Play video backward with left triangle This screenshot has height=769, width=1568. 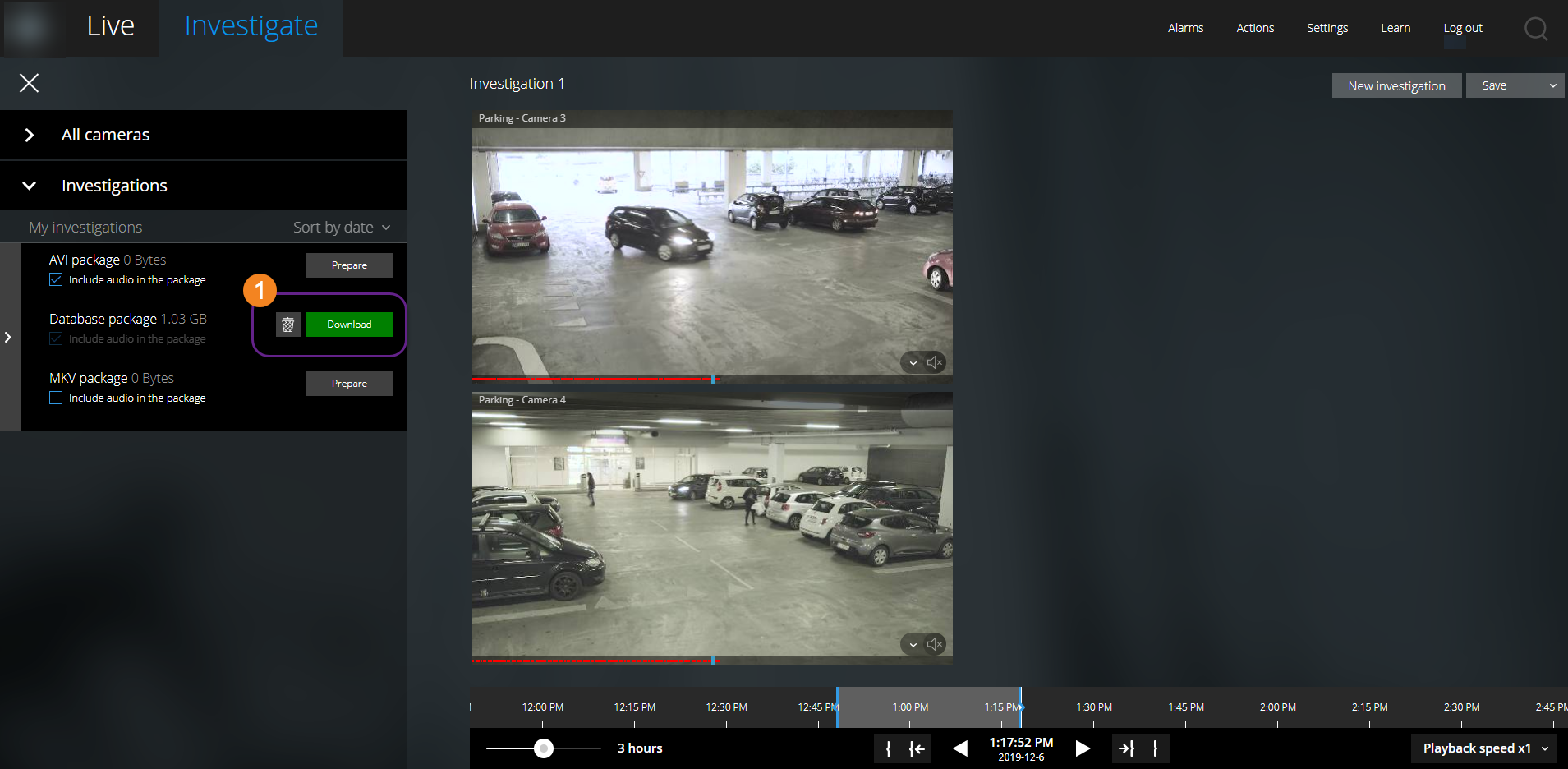click(959, 748)
